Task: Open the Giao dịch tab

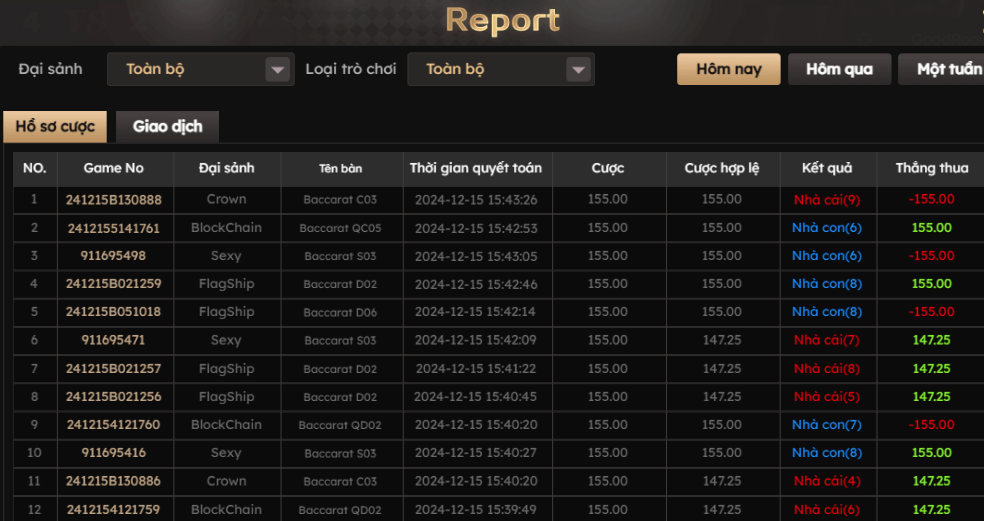Action: pyautogui.click(x=167, y=127)
